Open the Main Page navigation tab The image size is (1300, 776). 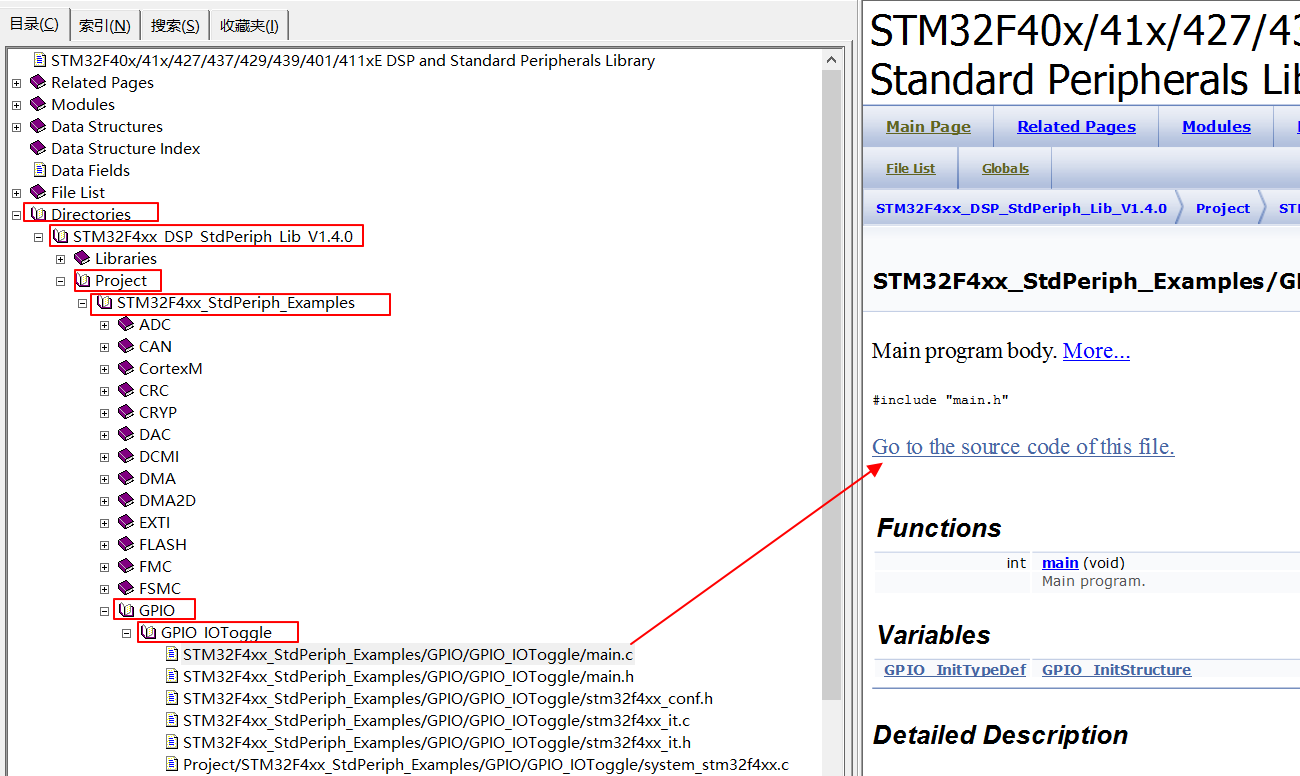928,126
